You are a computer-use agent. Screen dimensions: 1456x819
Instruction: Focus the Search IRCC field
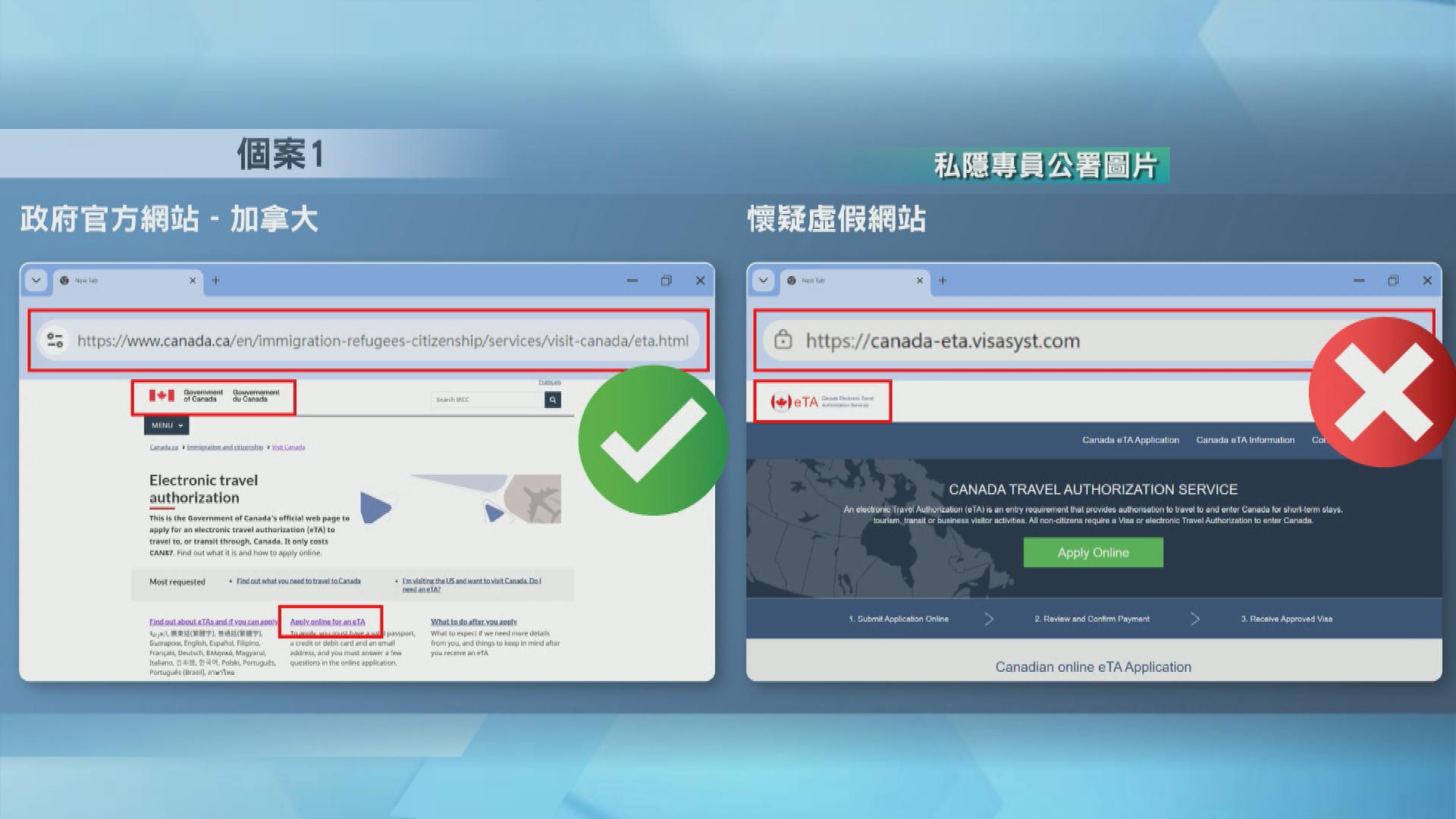coord(488,400)
